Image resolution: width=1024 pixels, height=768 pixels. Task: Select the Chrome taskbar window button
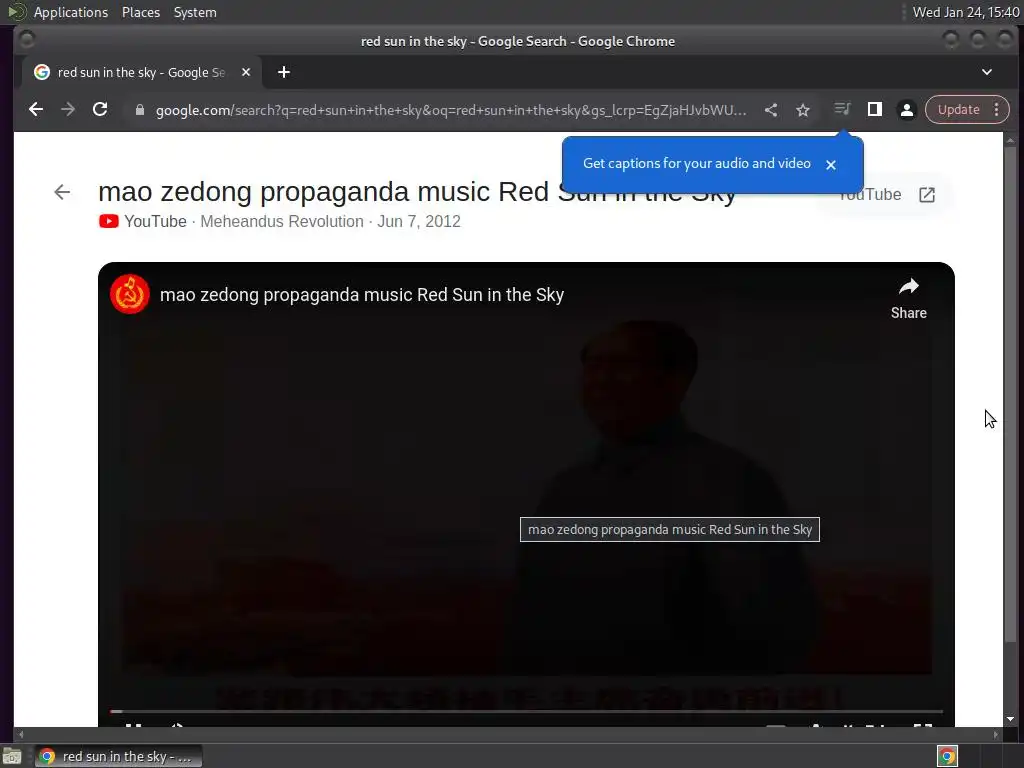click(x=118, y=756)
